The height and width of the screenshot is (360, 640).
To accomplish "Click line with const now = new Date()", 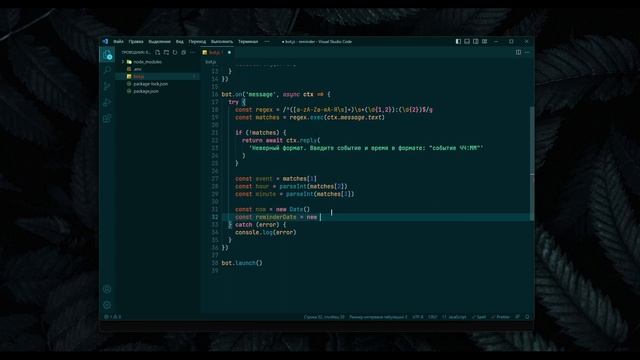I will click(272, 209).
